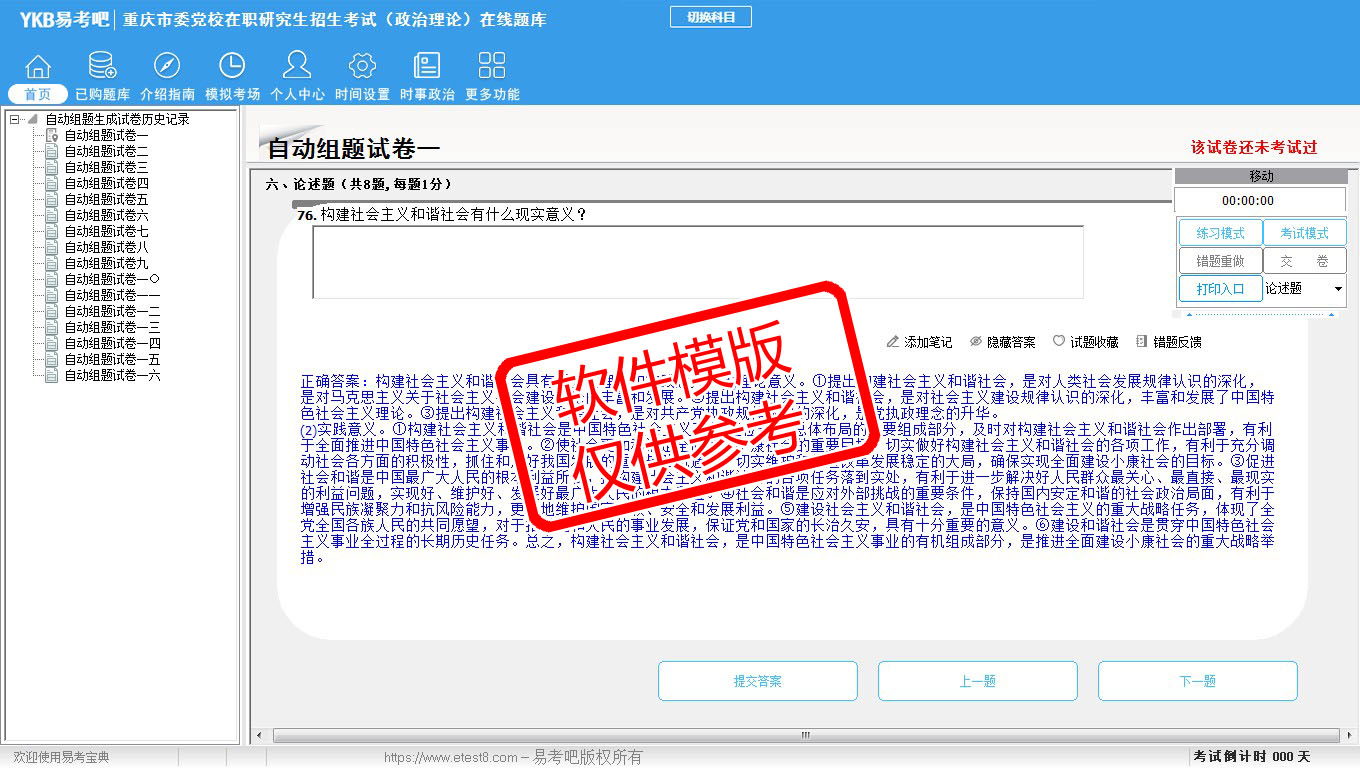Viewport: 1360px width, 768px height.
Task: Click inside the essay answer text box
Action: [x=698, y=262]
